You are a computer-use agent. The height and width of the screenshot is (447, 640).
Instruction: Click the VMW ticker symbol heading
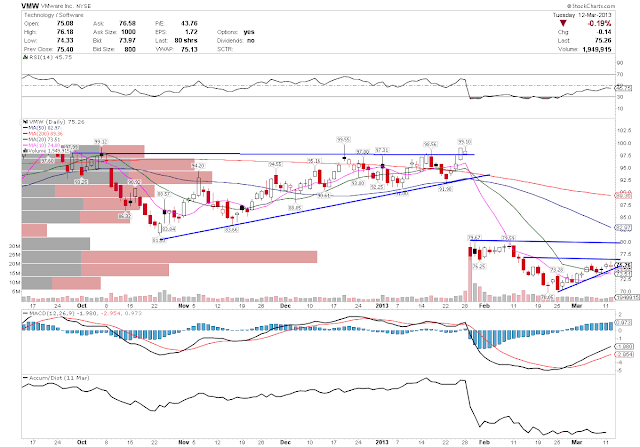pos(30,6)
